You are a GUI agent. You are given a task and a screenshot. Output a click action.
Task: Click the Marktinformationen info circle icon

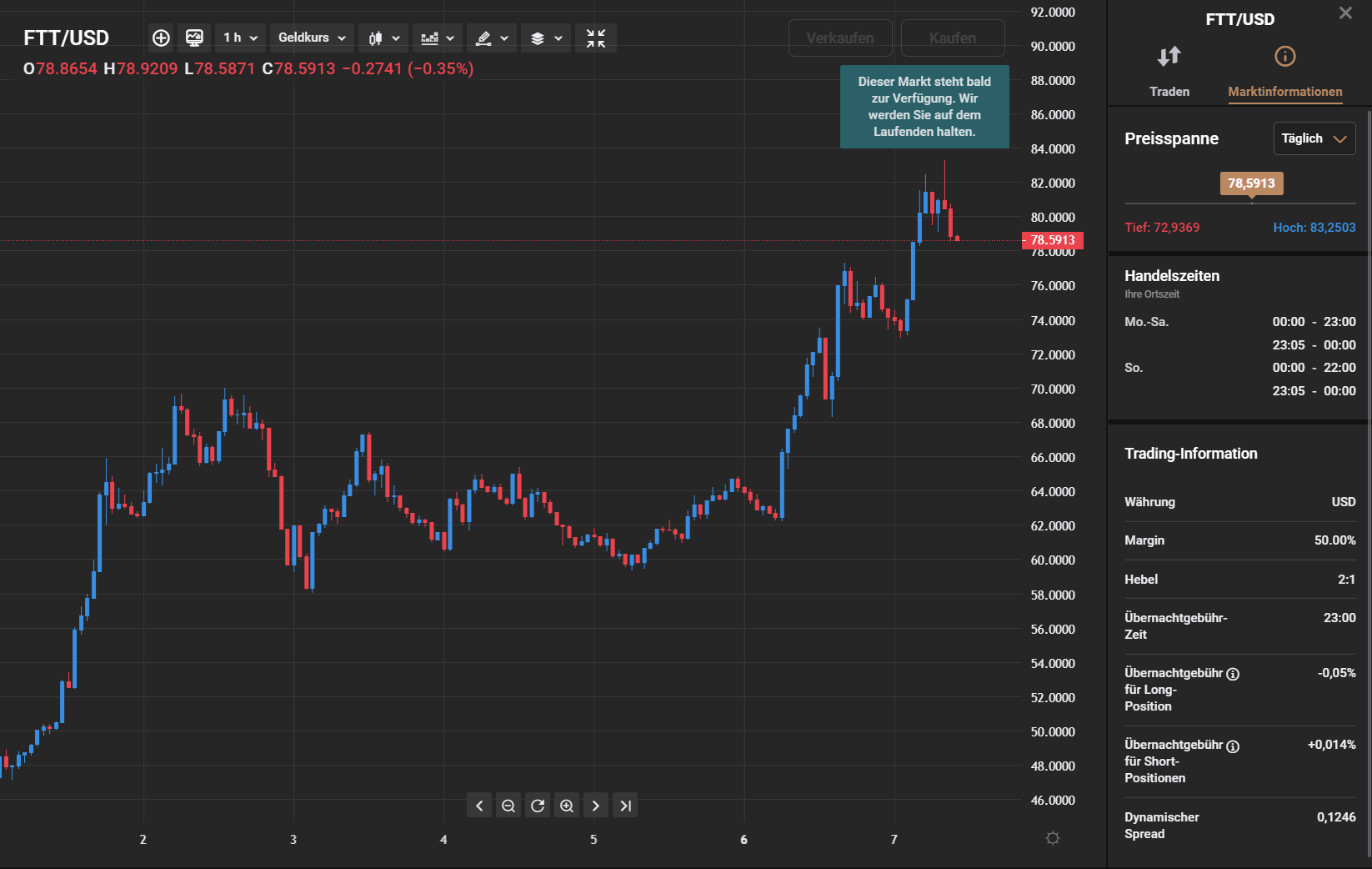pyautogui.click(x=1285, y=56)
